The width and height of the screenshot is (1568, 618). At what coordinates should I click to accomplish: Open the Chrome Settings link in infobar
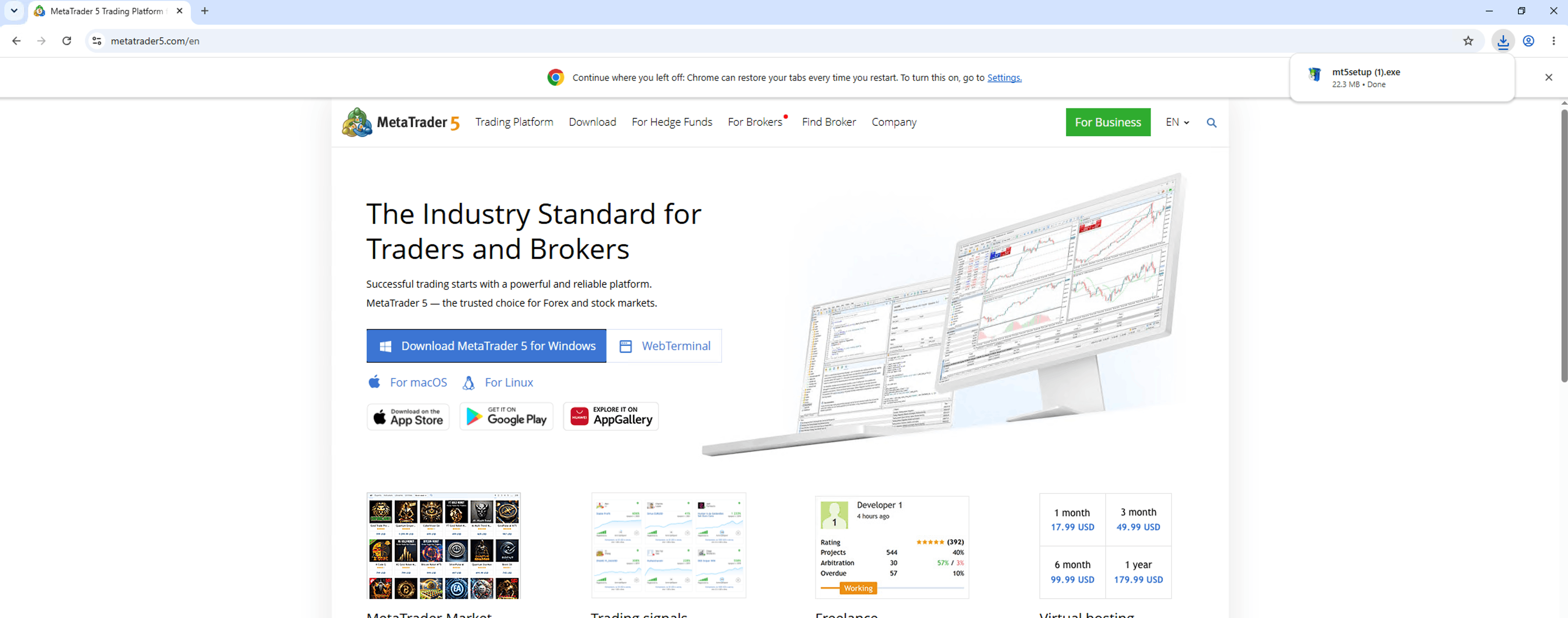pos(1004,77)
